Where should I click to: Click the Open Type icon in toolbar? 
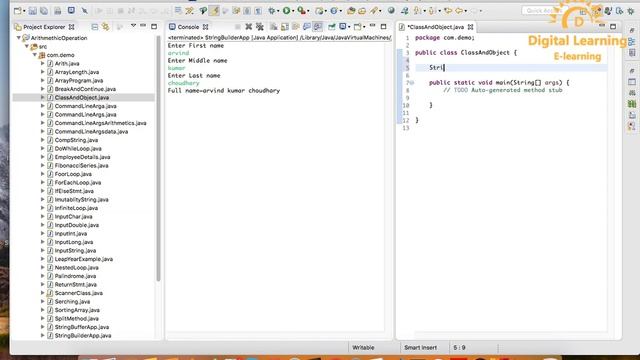[351, 11]
